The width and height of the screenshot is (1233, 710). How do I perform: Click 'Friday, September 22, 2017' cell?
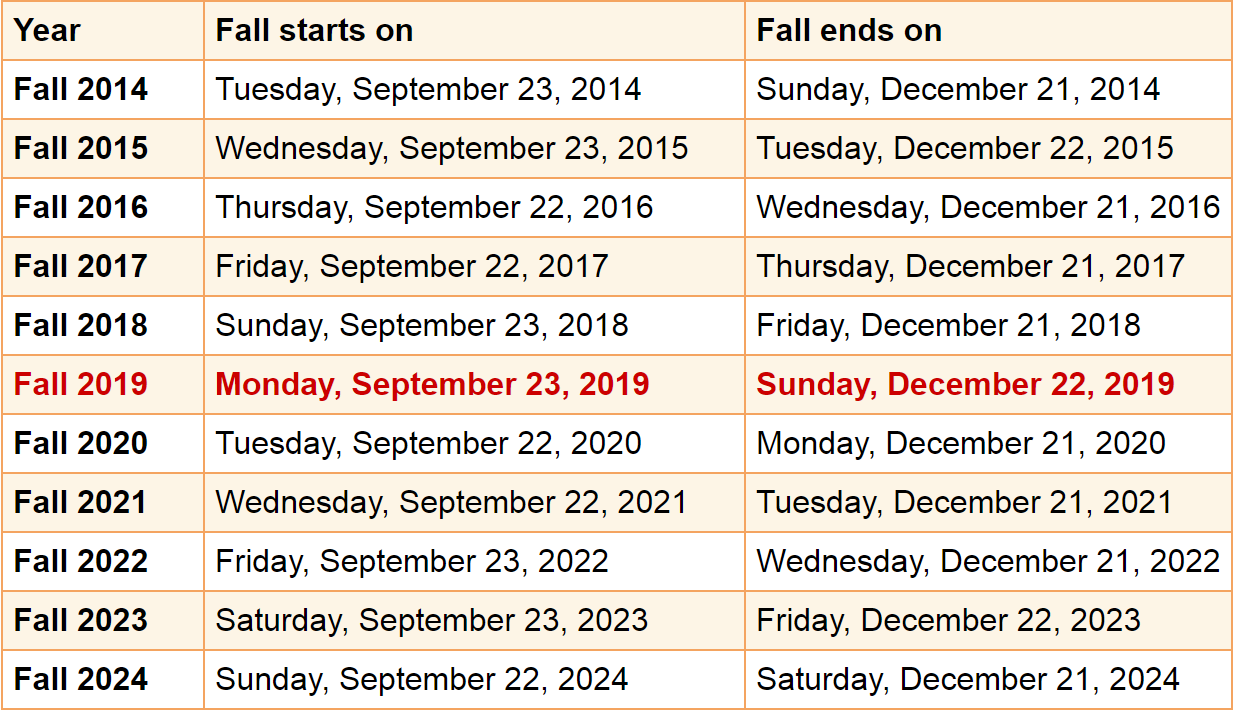click(412, 266)
